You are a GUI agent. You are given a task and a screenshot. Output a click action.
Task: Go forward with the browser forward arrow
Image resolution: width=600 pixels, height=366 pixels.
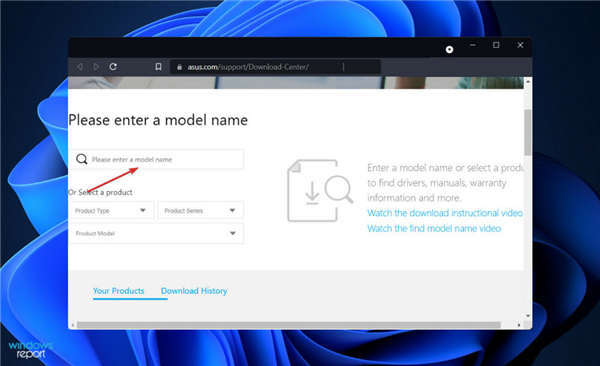pyautogui.click(x=96, y=67)
